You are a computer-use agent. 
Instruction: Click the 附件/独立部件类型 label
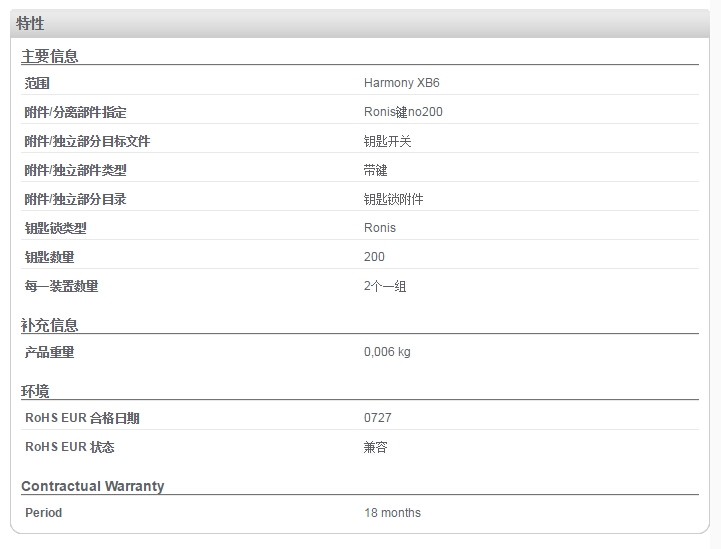point(75,170)
